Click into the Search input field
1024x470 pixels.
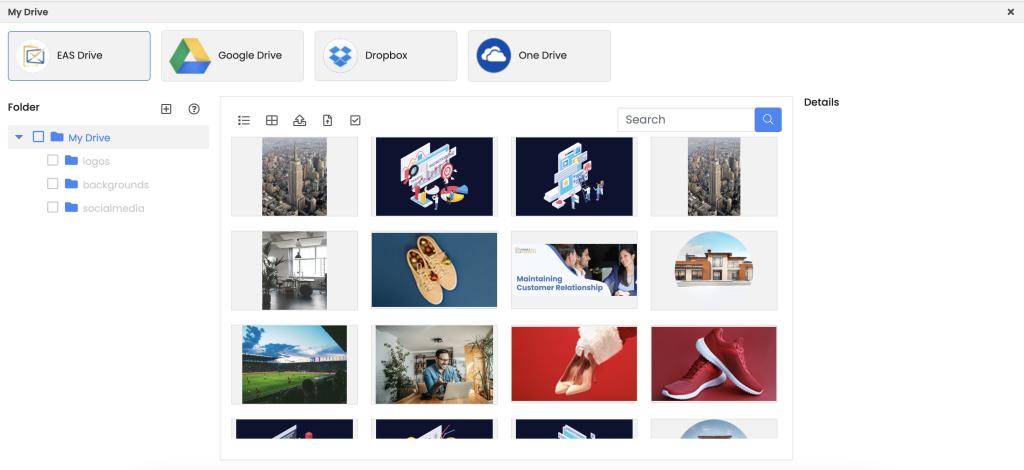pyautogui.click(x=686, y=120)
